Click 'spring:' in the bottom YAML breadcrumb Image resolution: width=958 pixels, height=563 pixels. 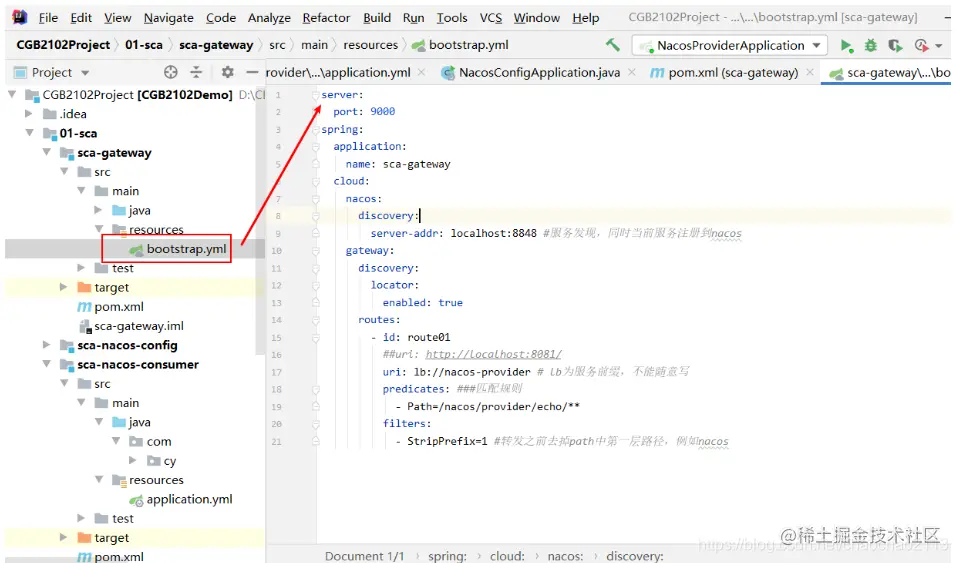(447, 556)
